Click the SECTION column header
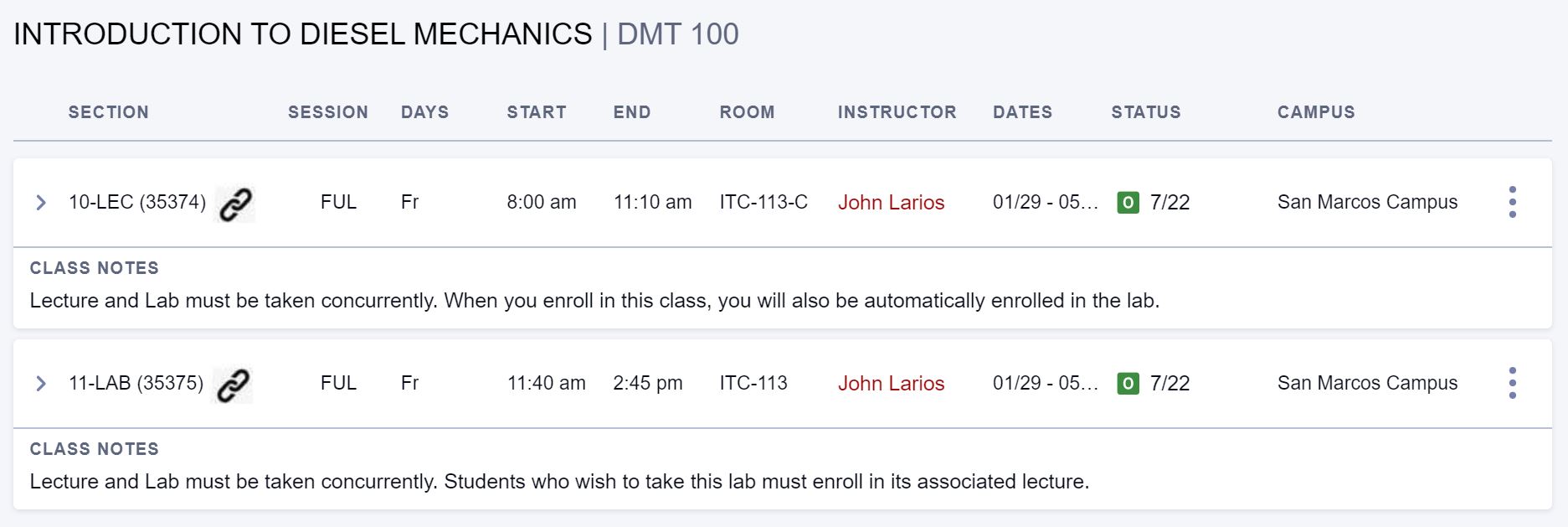 click(109, 112)
